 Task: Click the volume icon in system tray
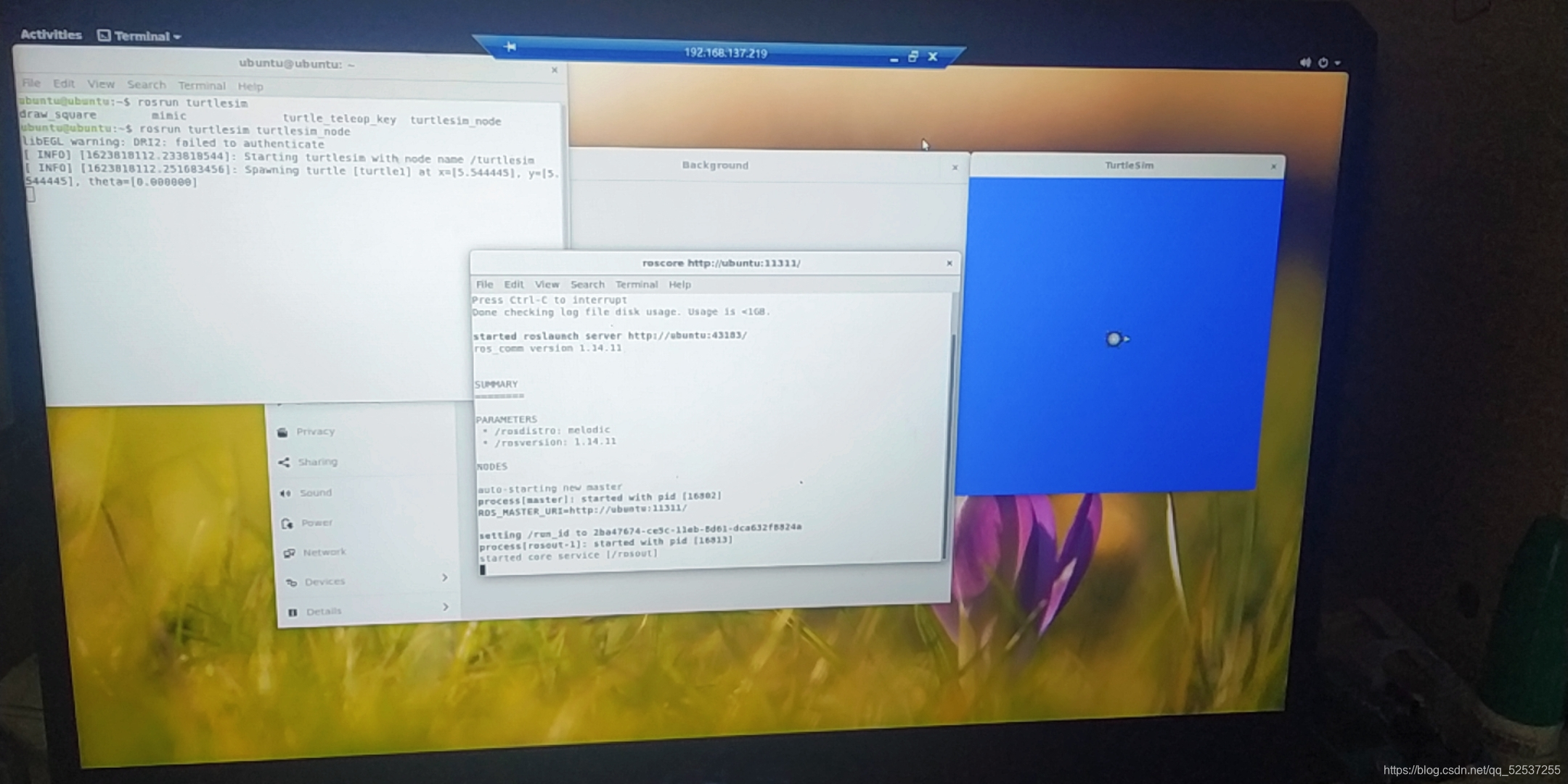click(x=1305, y=62)
